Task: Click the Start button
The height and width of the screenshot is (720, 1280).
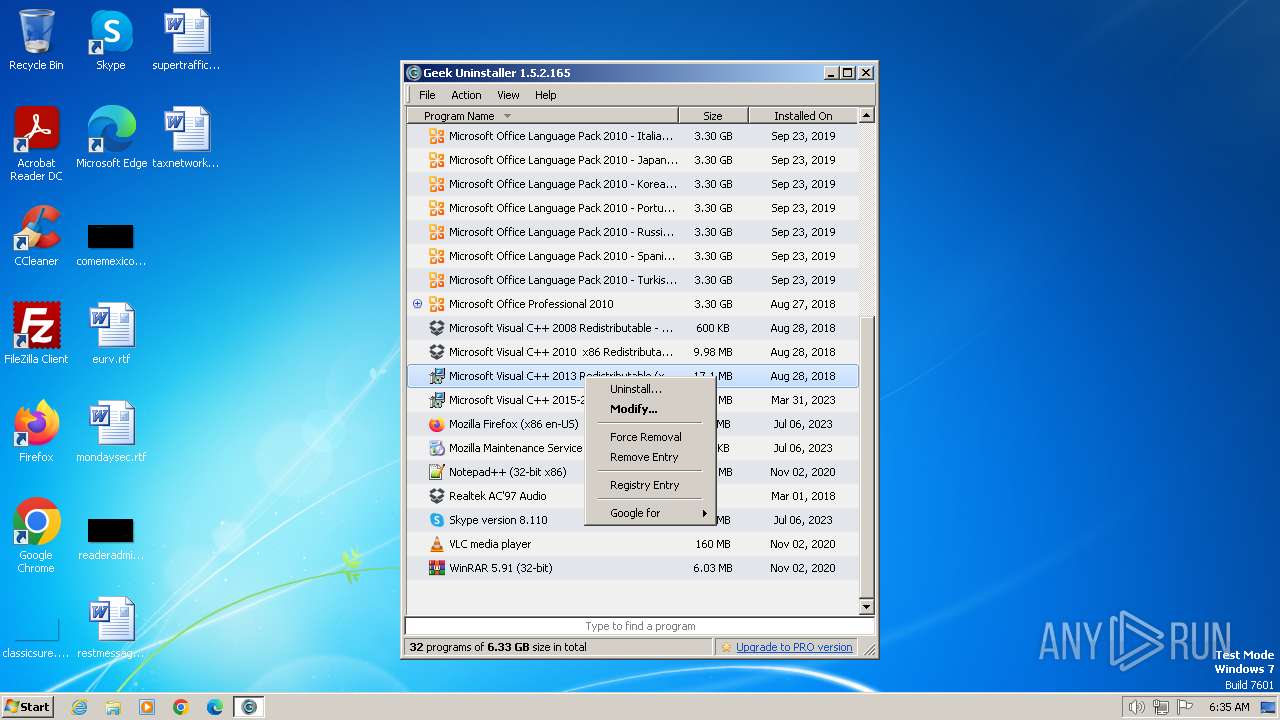Action: (x=27, y=707)
